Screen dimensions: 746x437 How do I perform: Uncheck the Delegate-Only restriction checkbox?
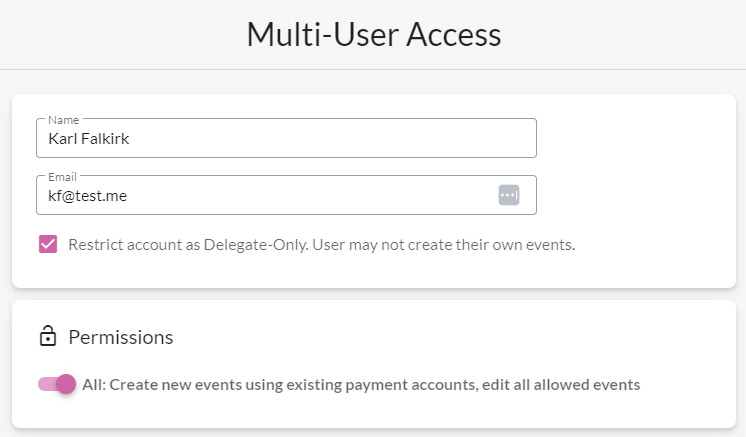click(48, 244)
